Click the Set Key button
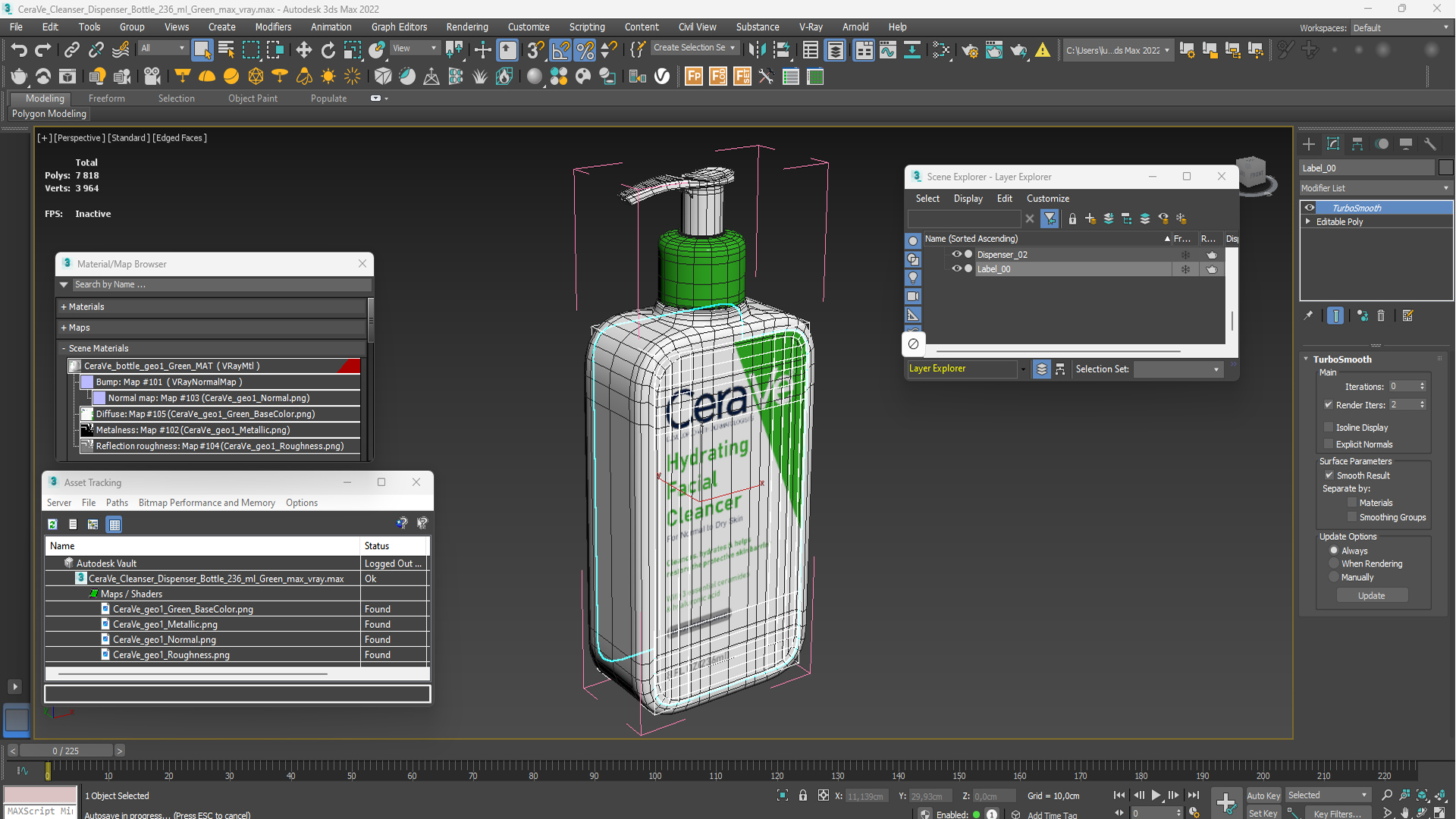The height and width of the screenshot is (819, 1456). point(1263,813)
